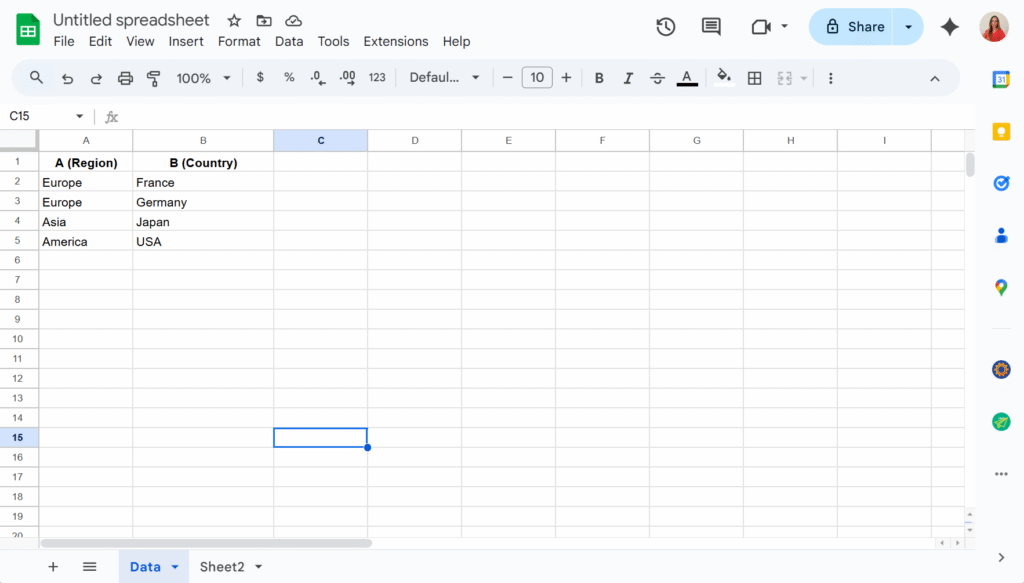The image size is (1024, 583).
Task: Toggle italic formatting
Action: (x=628, y=78)
